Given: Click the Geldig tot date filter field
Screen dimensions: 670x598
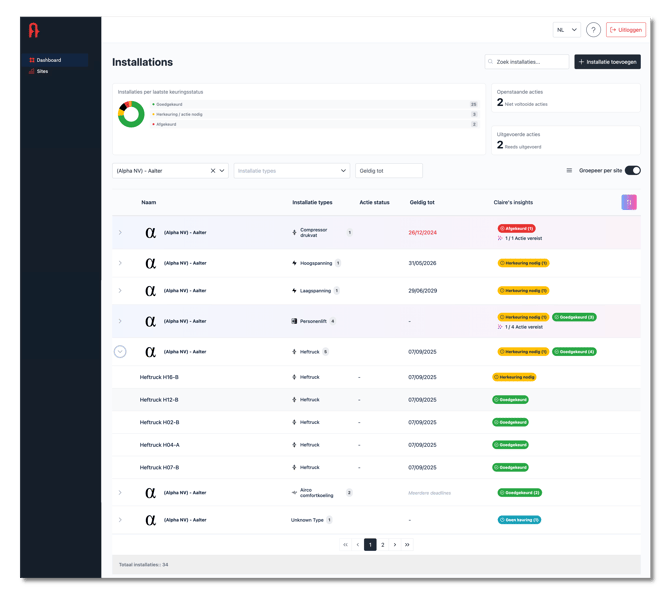Looking at the screenshot, I should coord(389,171).
